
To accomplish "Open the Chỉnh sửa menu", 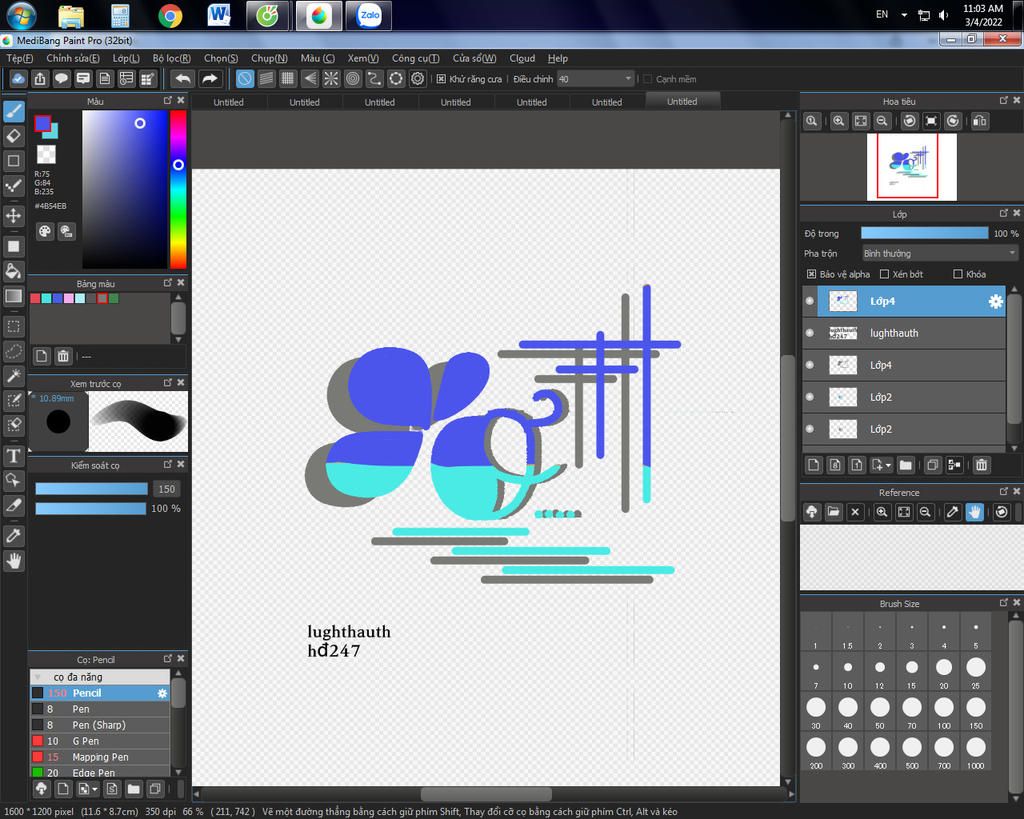I will click(x=72, y=58).
